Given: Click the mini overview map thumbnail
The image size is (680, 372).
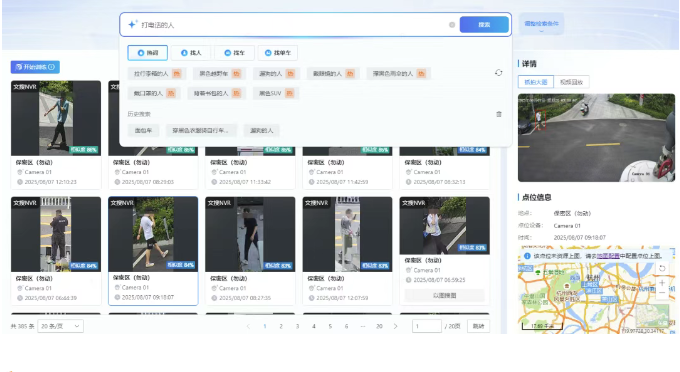Looking at the screenshot, I should pyautogui.click(x=652, y=316).
